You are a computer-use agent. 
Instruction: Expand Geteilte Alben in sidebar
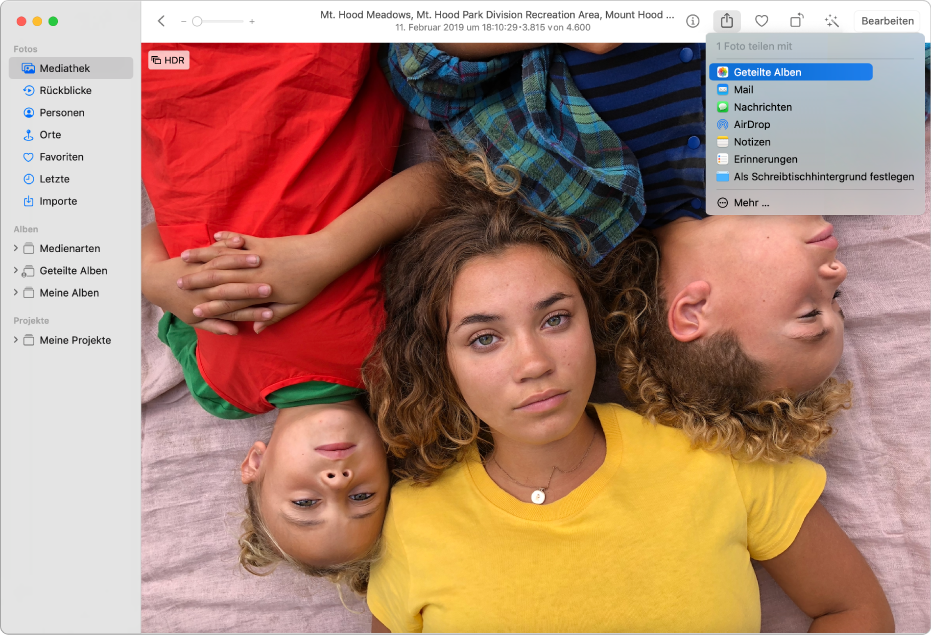(15, 271)
